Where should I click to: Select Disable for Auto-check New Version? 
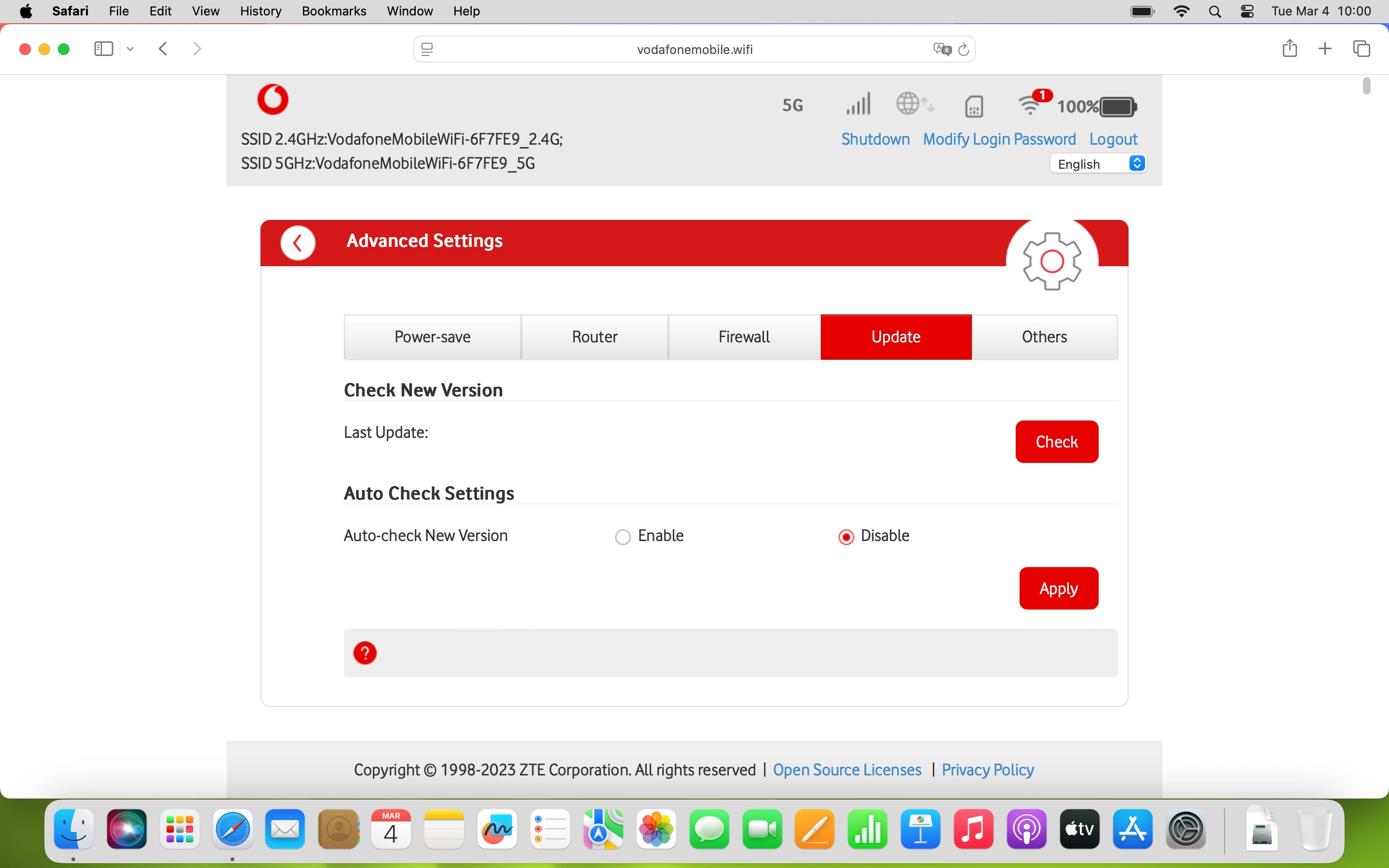845,536
